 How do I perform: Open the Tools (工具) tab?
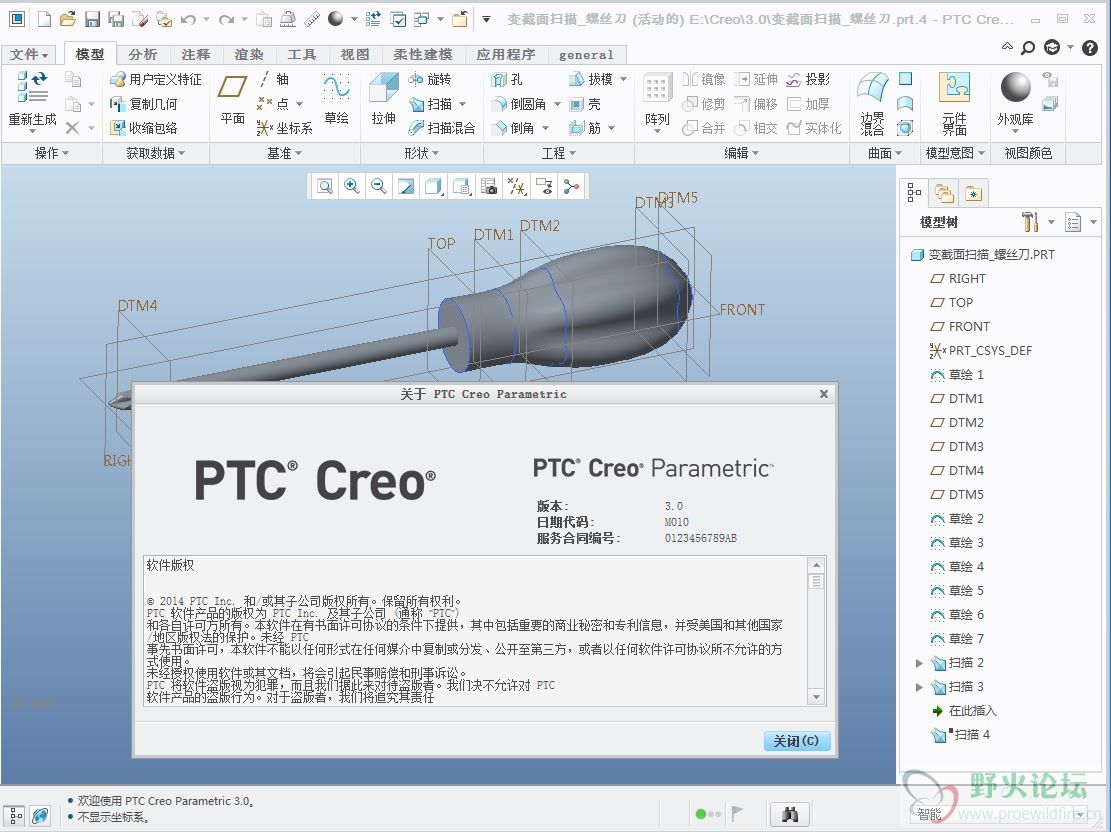pyautogui.click(x=302, y=55)
